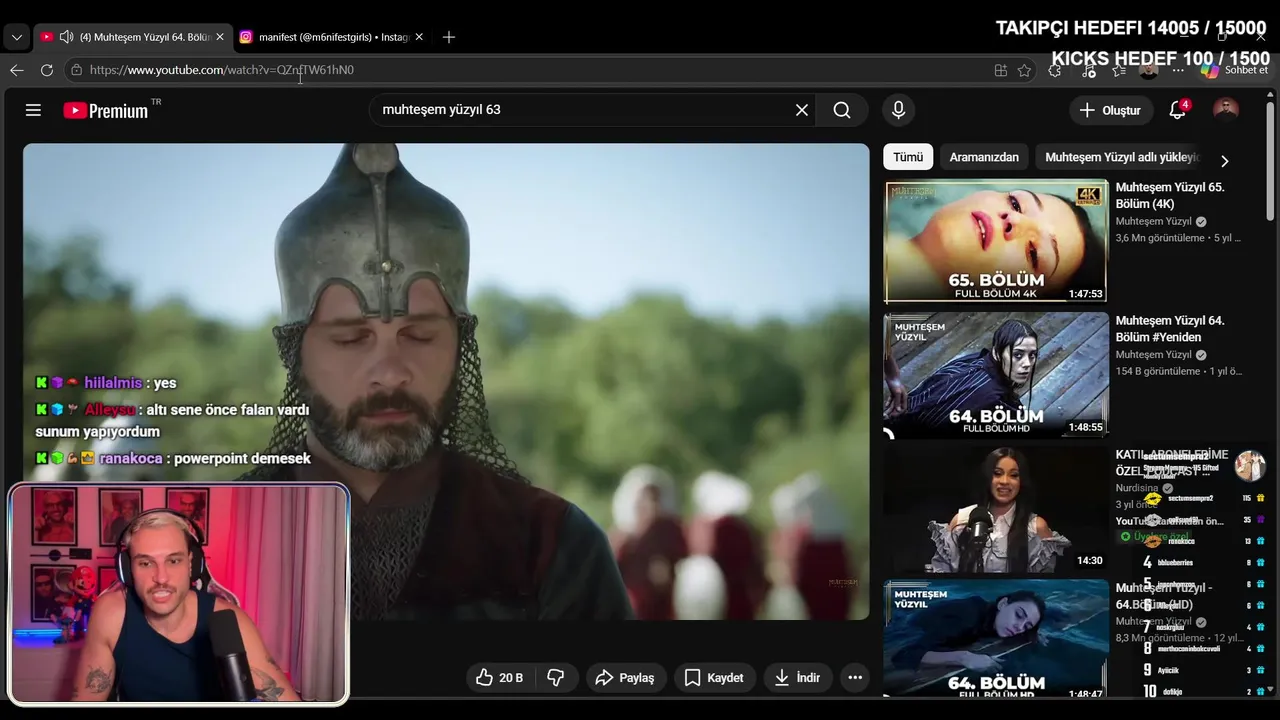Screen dimensions: 1280x720
Task: View site information icon in address bar
Action: [x=76, y=70]
